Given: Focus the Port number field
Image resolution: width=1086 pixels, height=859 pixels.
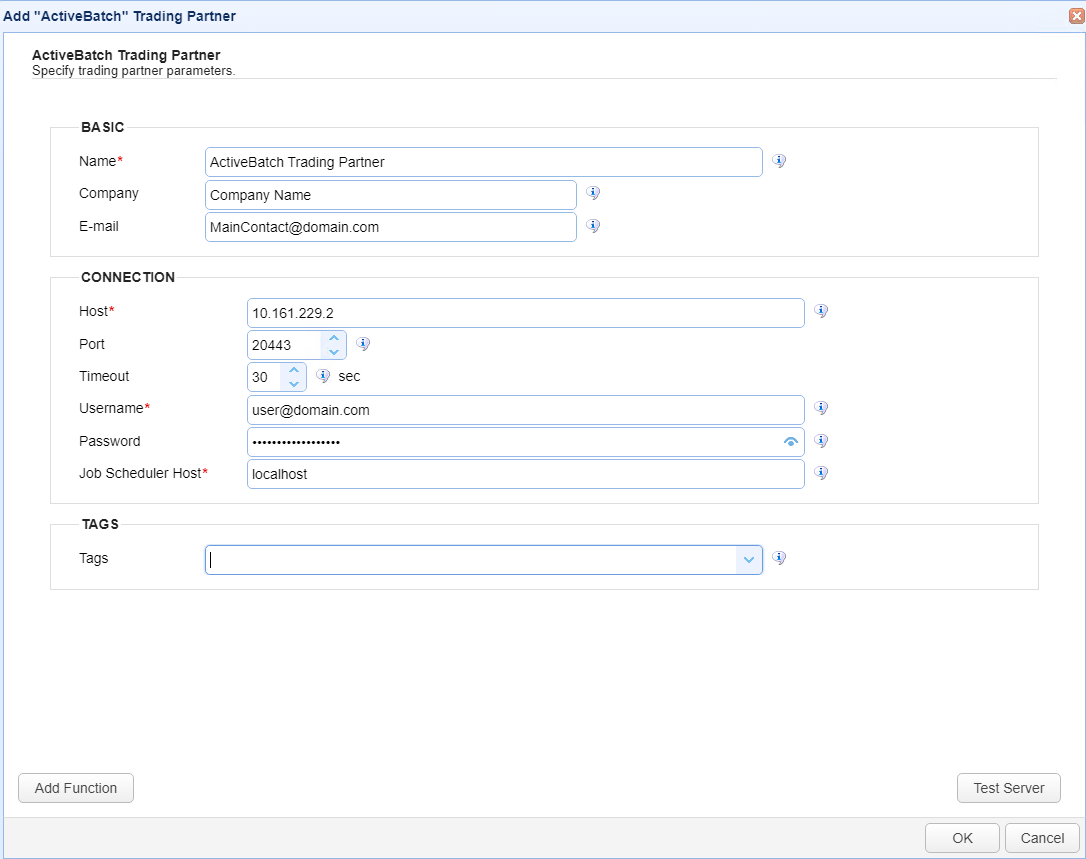Looking at the screenshot, I should point(285,345).
